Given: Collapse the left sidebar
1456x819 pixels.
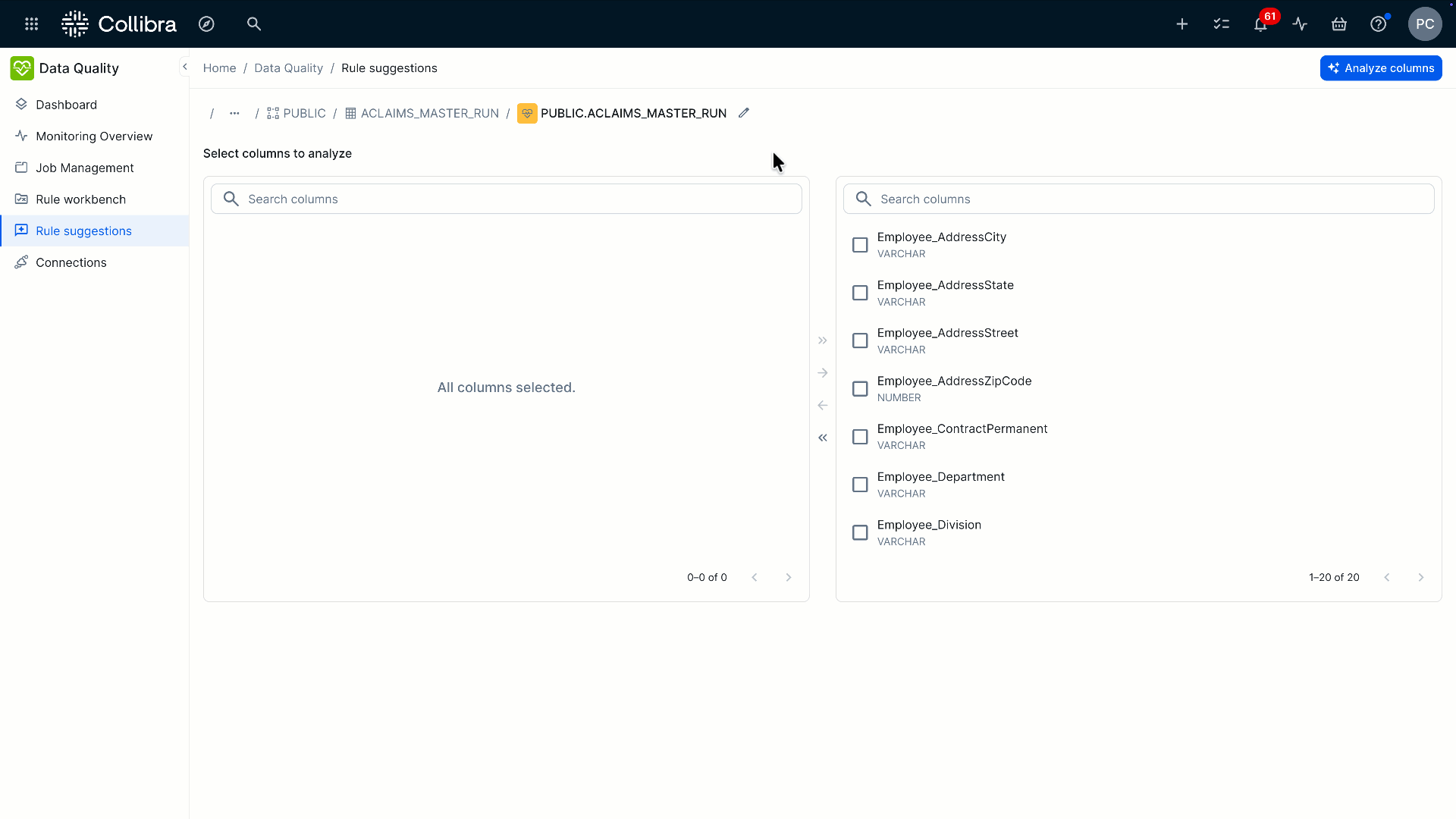Looking at the screenshot, I should click(184, 67).
